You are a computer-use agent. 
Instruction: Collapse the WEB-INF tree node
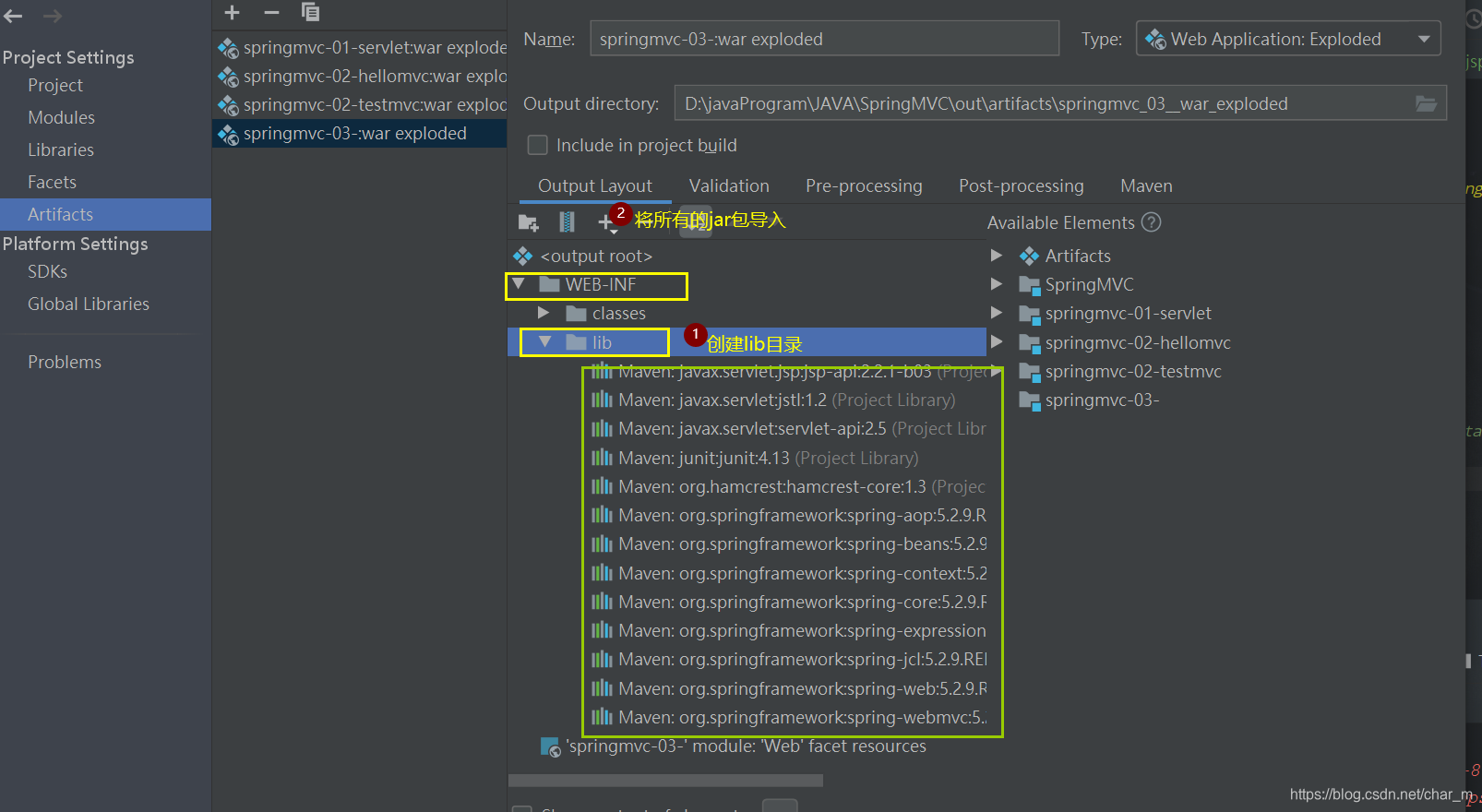click(x=519, y=284)
